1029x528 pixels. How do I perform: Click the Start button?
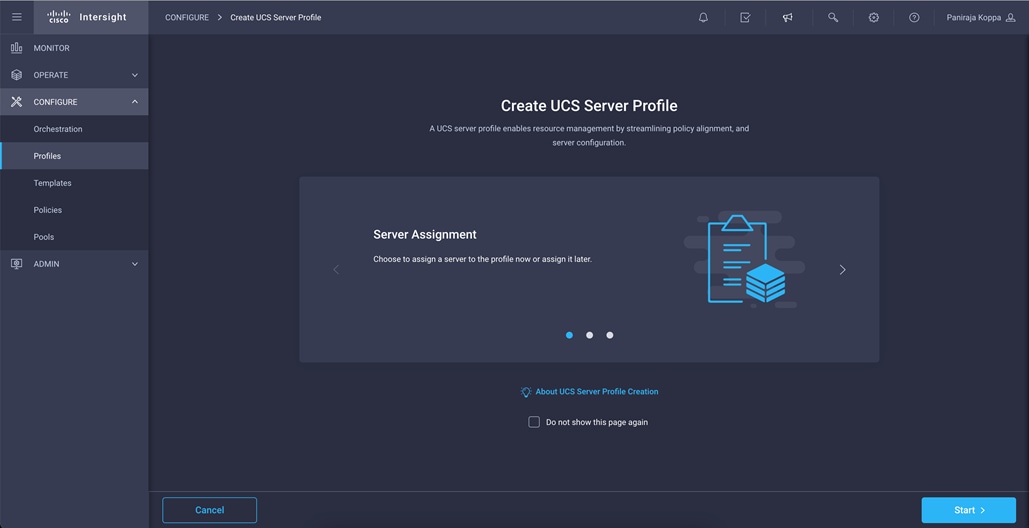click(x=969, y=510)
